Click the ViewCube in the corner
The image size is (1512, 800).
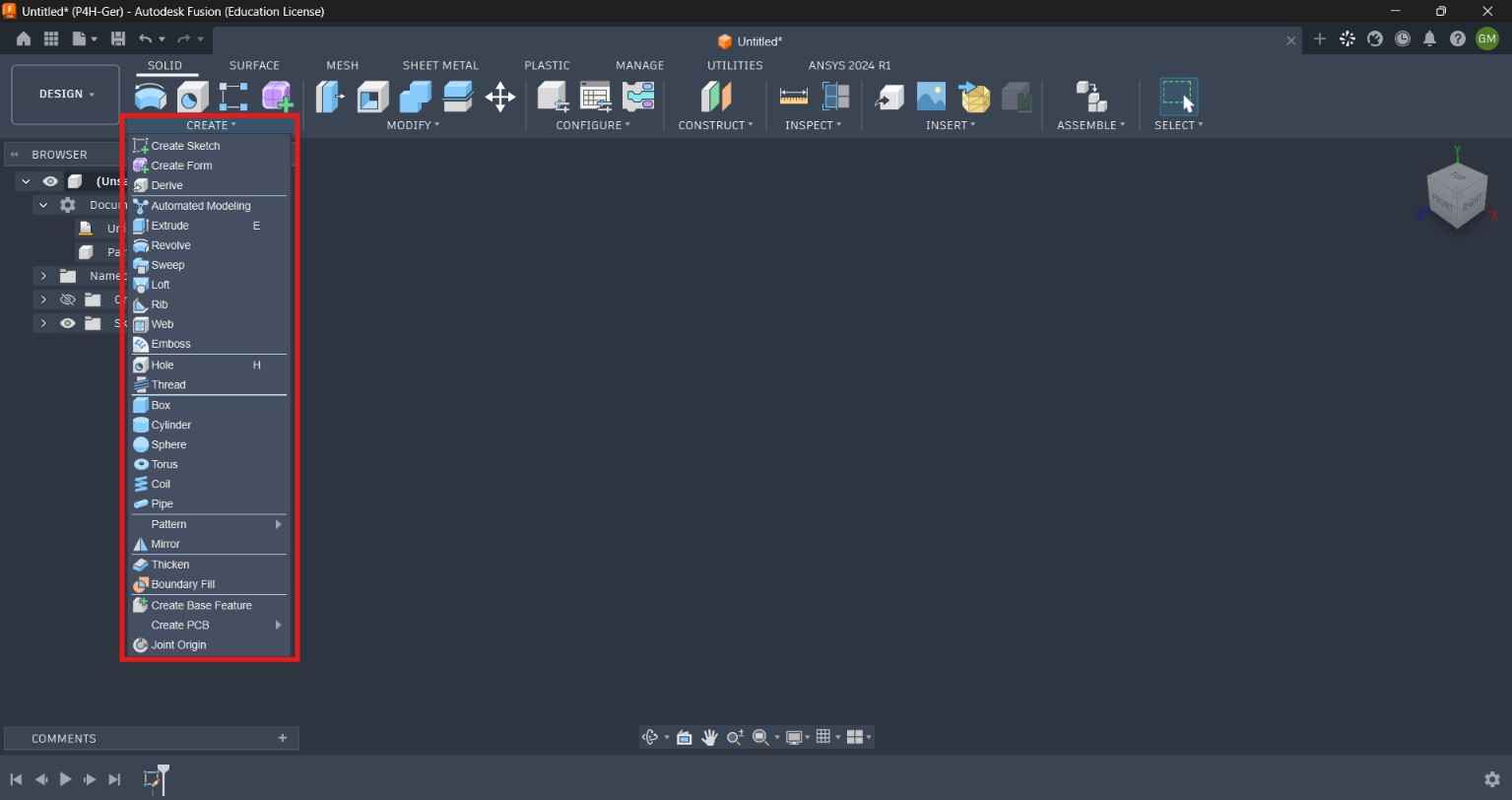point(1457,194)
